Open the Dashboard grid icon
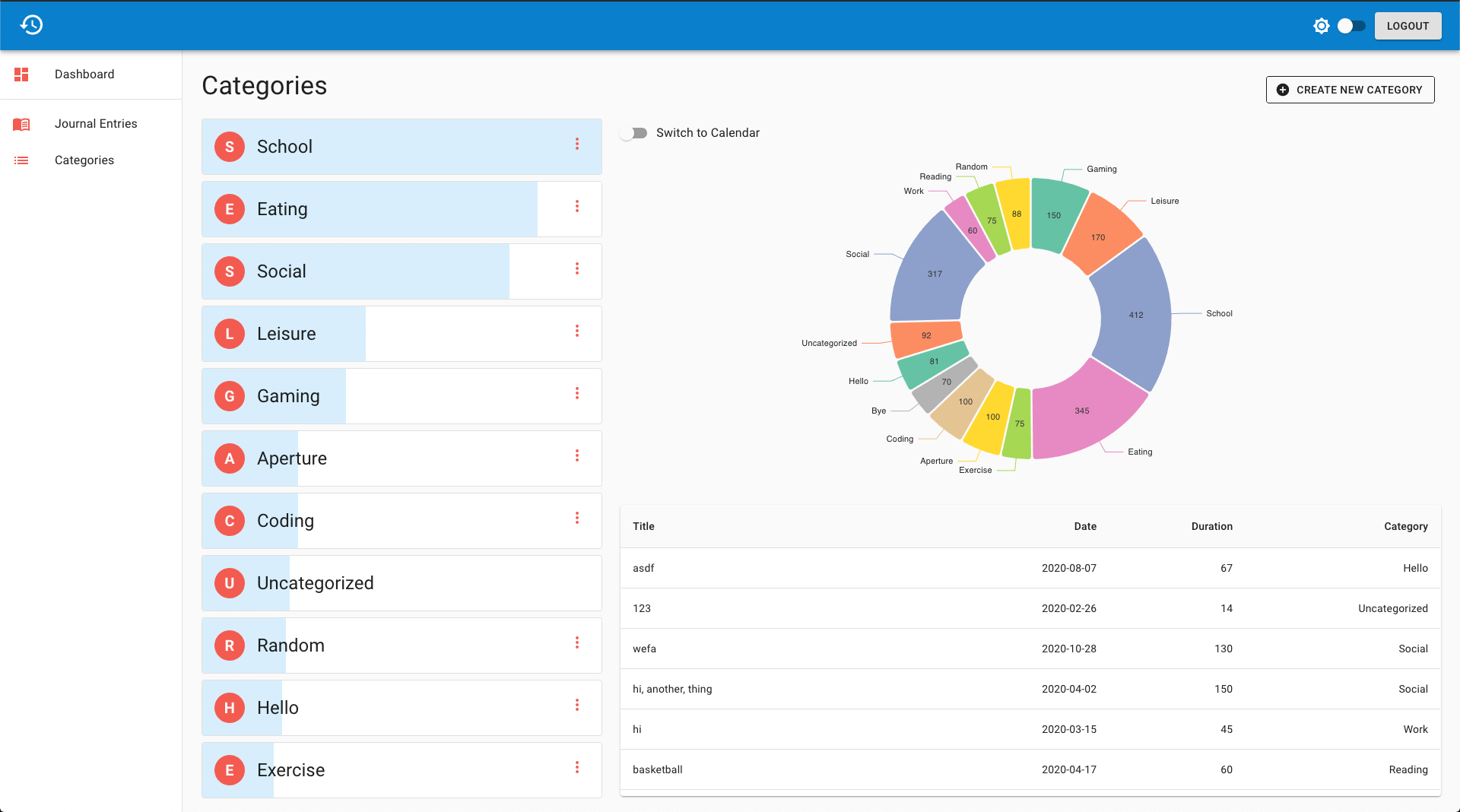Viewport: 1460px width, 812px height. (x=21, y=75)
